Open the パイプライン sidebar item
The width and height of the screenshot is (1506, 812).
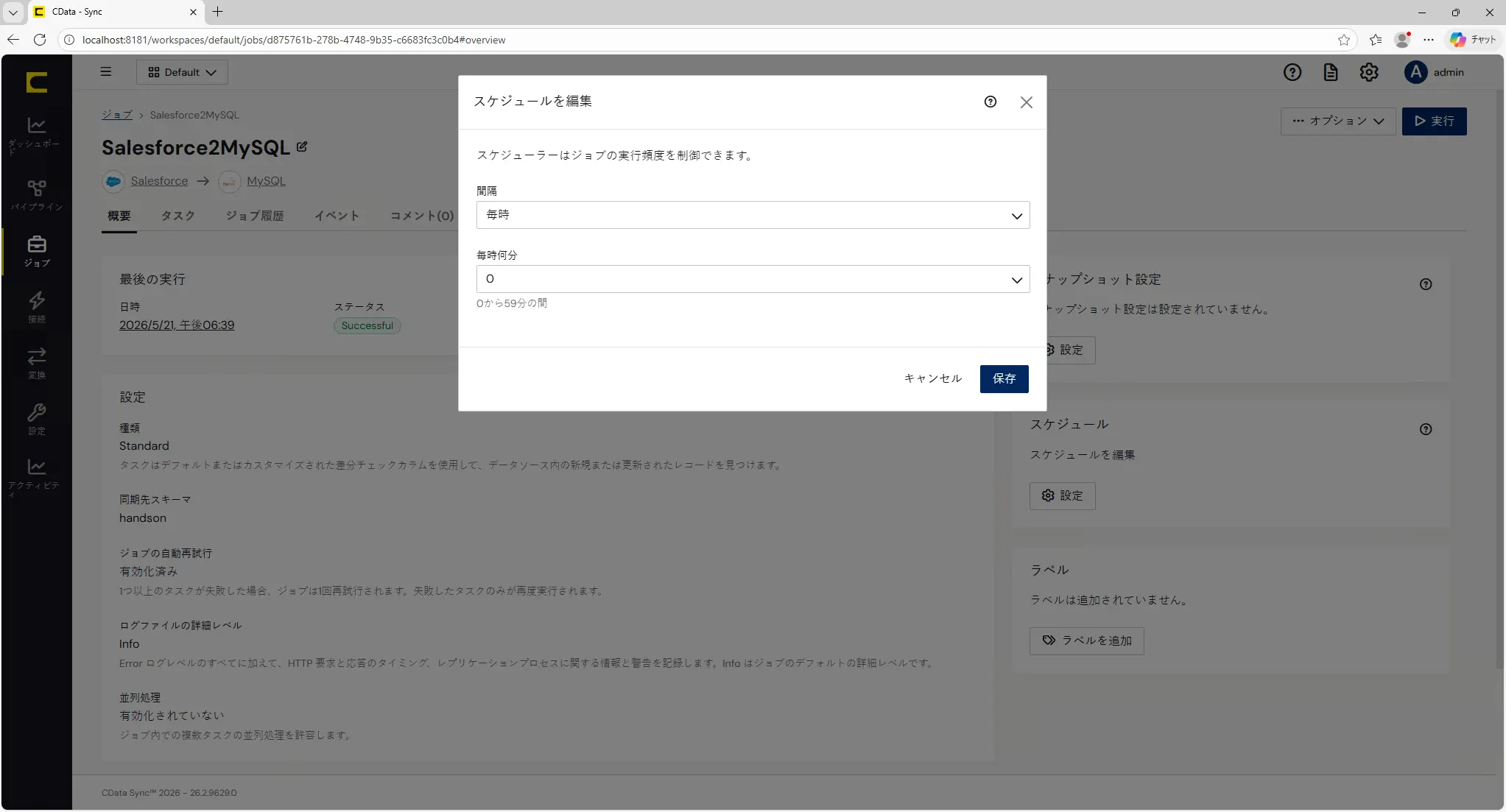pyautogui.click(x=36, y=196)
